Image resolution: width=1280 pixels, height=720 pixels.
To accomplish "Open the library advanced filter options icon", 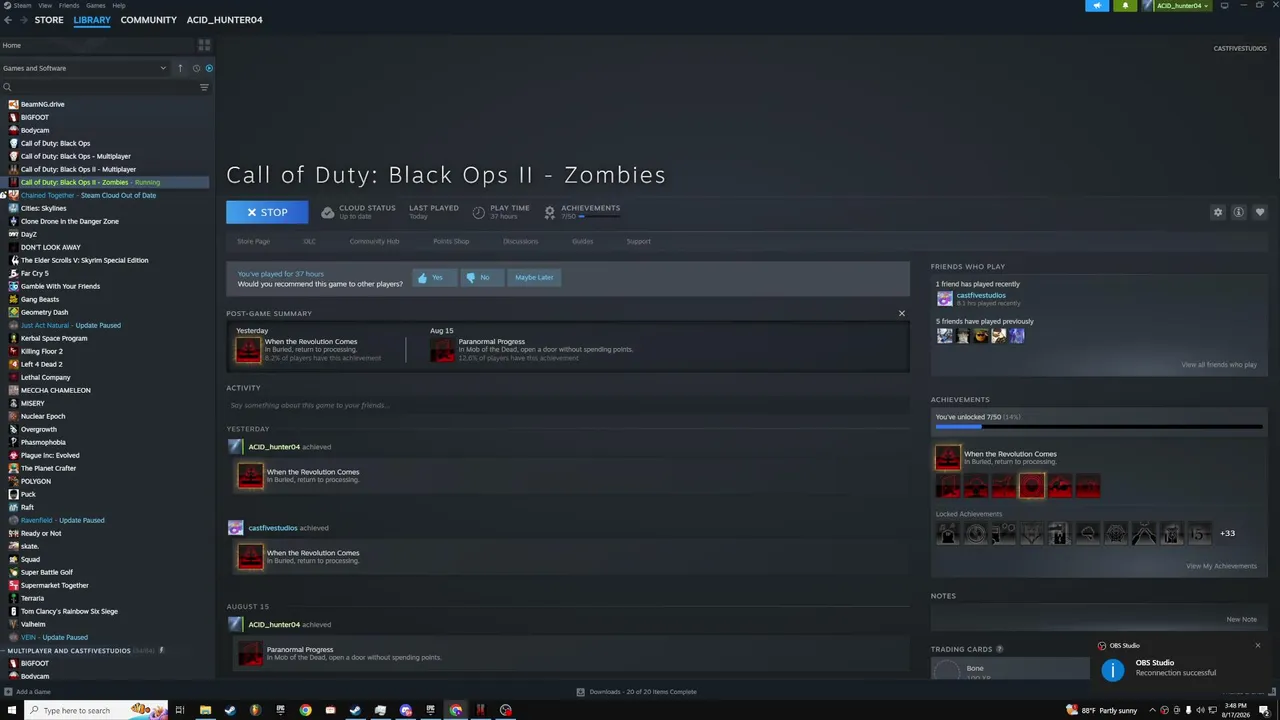I will click(204, 87).
